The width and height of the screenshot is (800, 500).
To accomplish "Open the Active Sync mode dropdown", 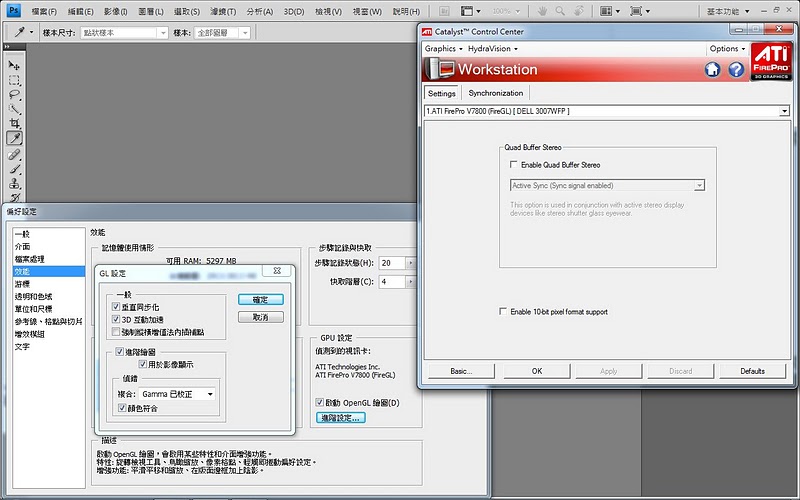I will point(607,185).
